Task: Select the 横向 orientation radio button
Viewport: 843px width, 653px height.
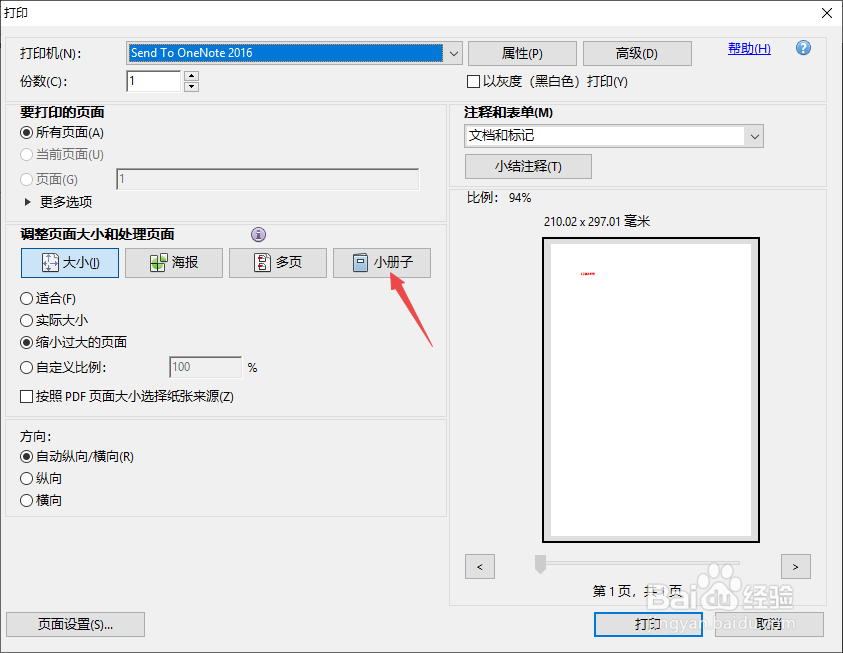Action: 25,500
